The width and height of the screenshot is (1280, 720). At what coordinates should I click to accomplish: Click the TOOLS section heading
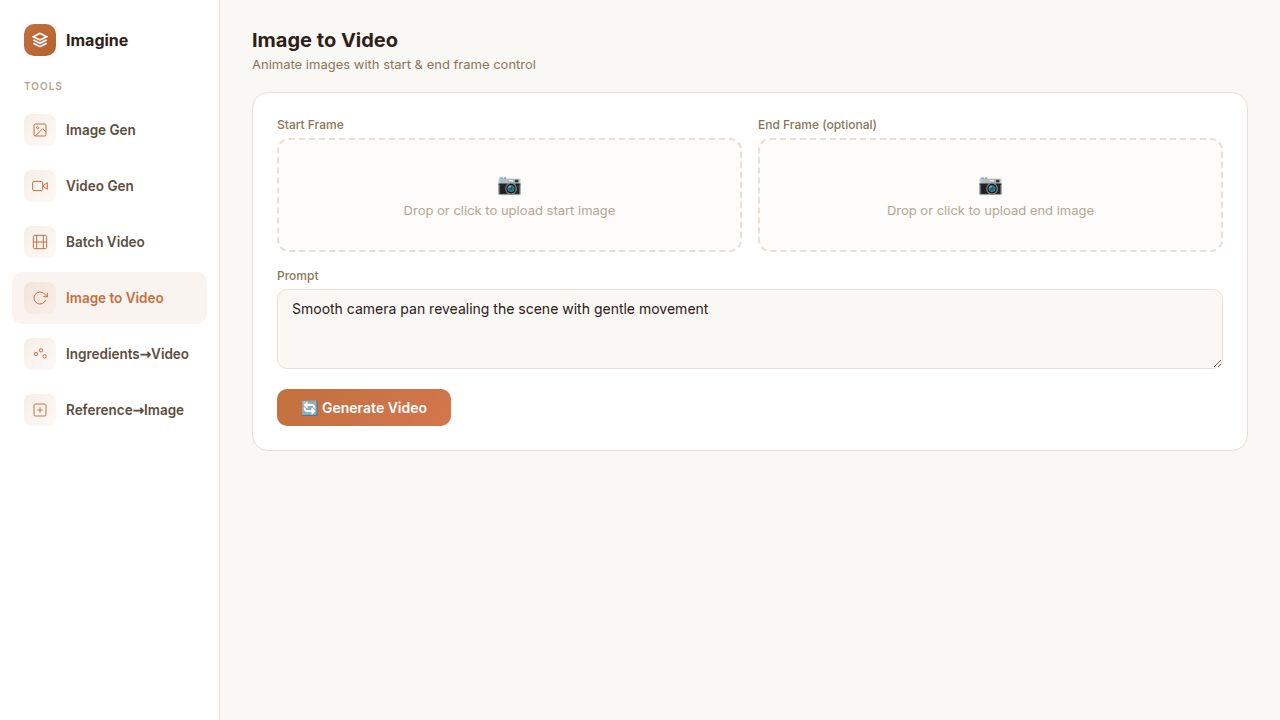coord(43,86)
